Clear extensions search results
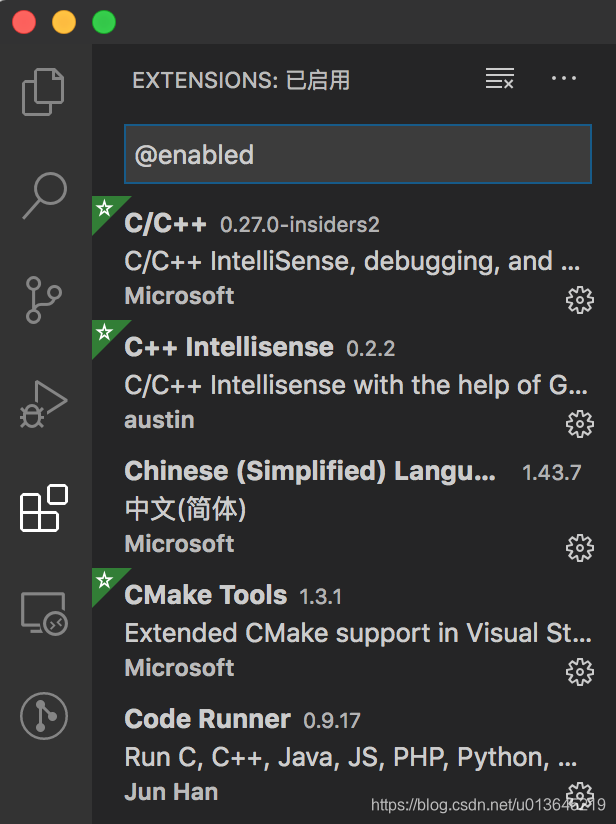This screenshot has height=824, width=616. 499,80
